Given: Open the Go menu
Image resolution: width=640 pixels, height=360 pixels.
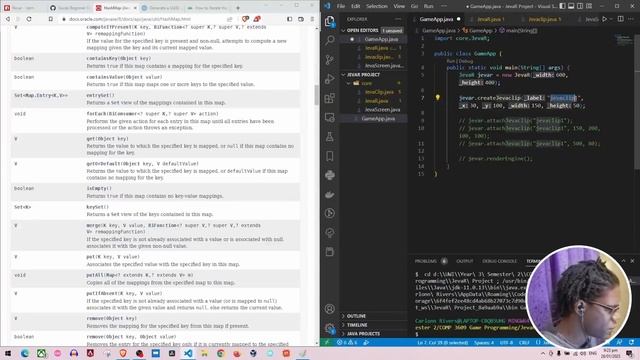Looking at the screenshot, I should [414, 6].
